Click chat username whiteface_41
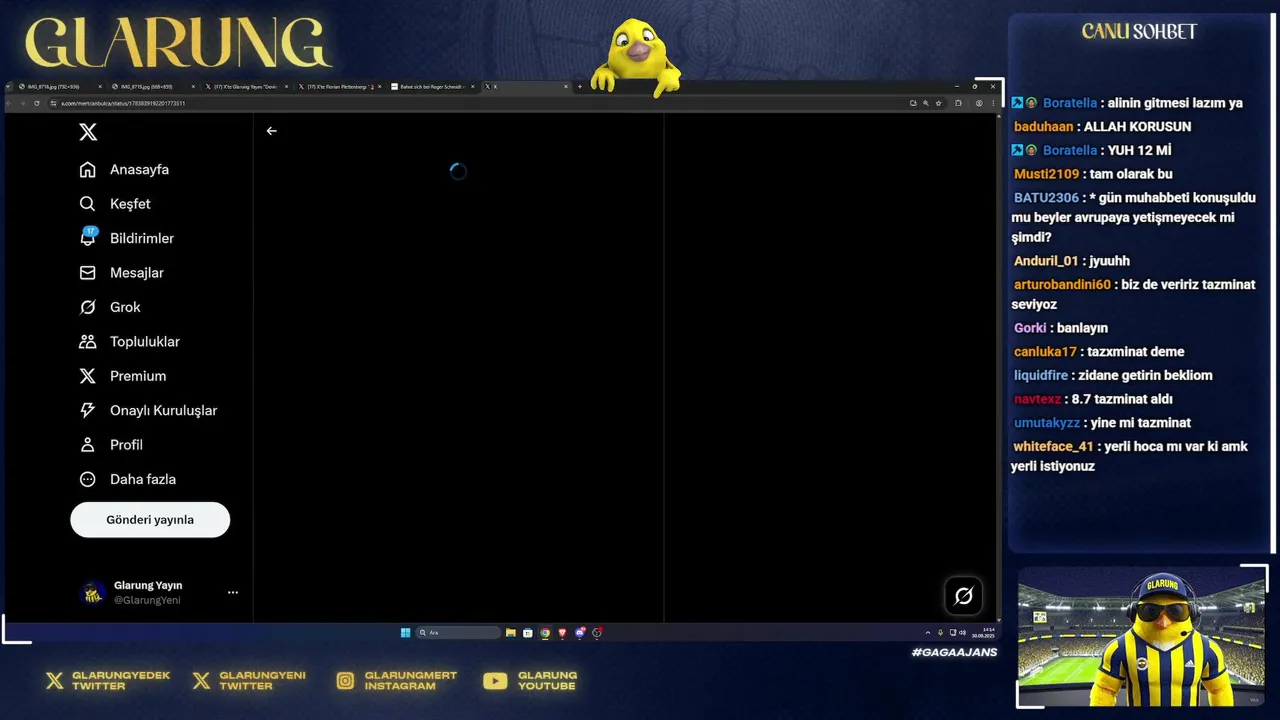 (x=1054, y=447)
